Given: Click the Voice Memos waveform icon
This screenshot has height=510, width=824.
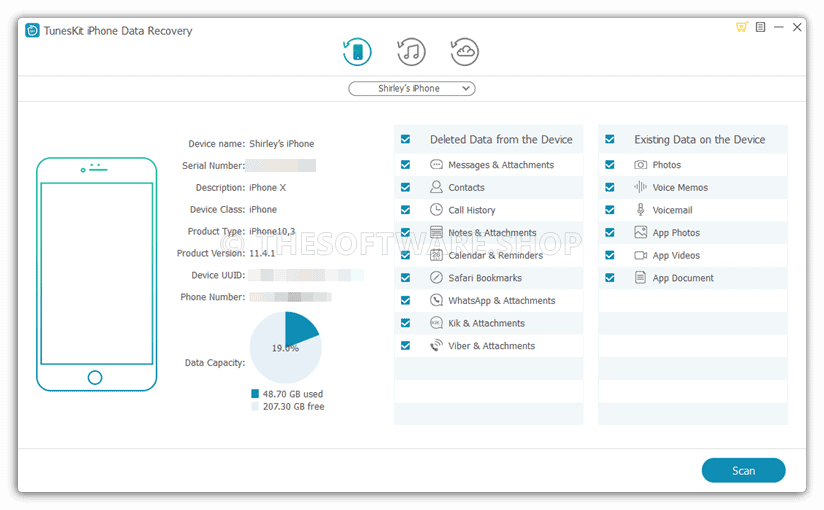Looking at the screenshot, I should coord(641,187).
